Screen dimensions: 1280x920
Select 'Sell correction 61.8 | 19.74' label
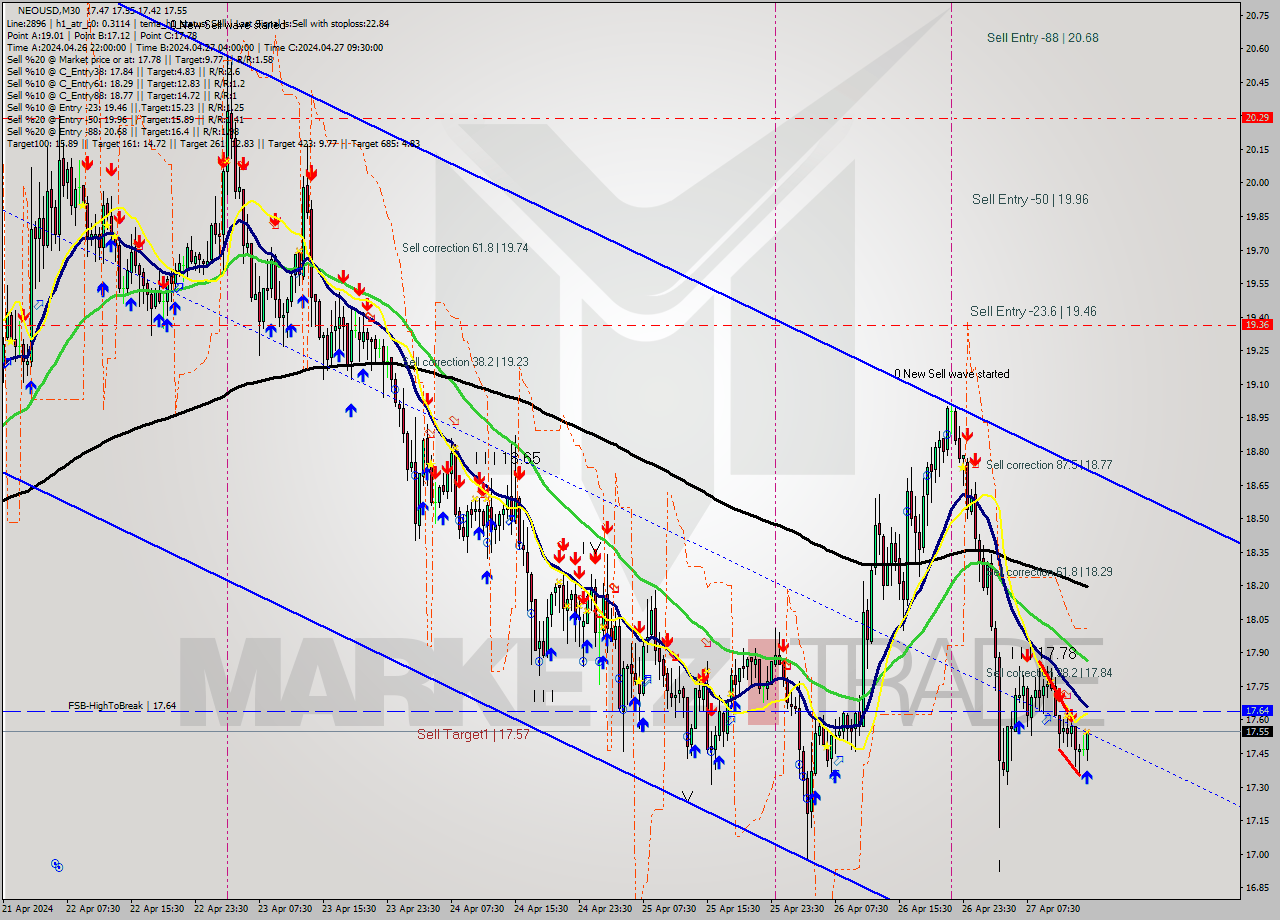(465, 248)
